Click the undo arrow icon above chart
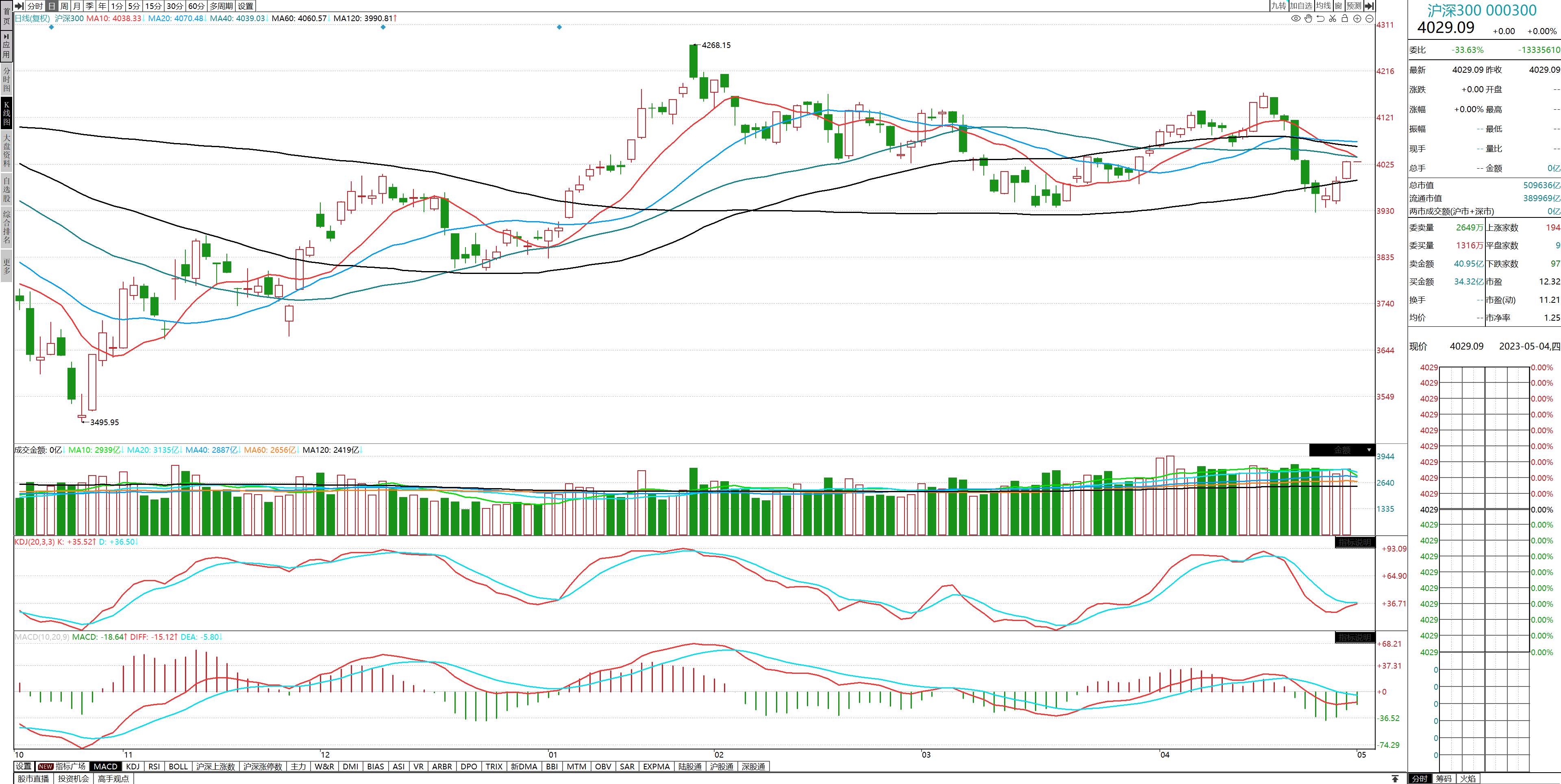 [x=1320, y=18]
